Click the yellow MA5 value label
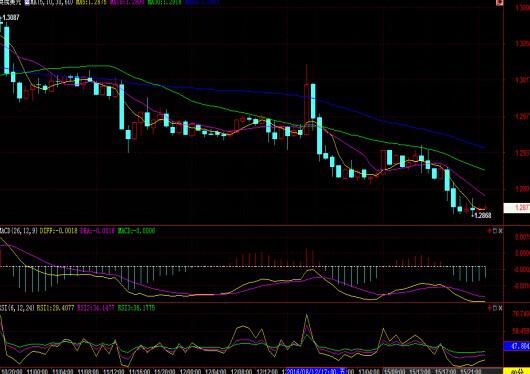530x374 pixels. point(91,2)
